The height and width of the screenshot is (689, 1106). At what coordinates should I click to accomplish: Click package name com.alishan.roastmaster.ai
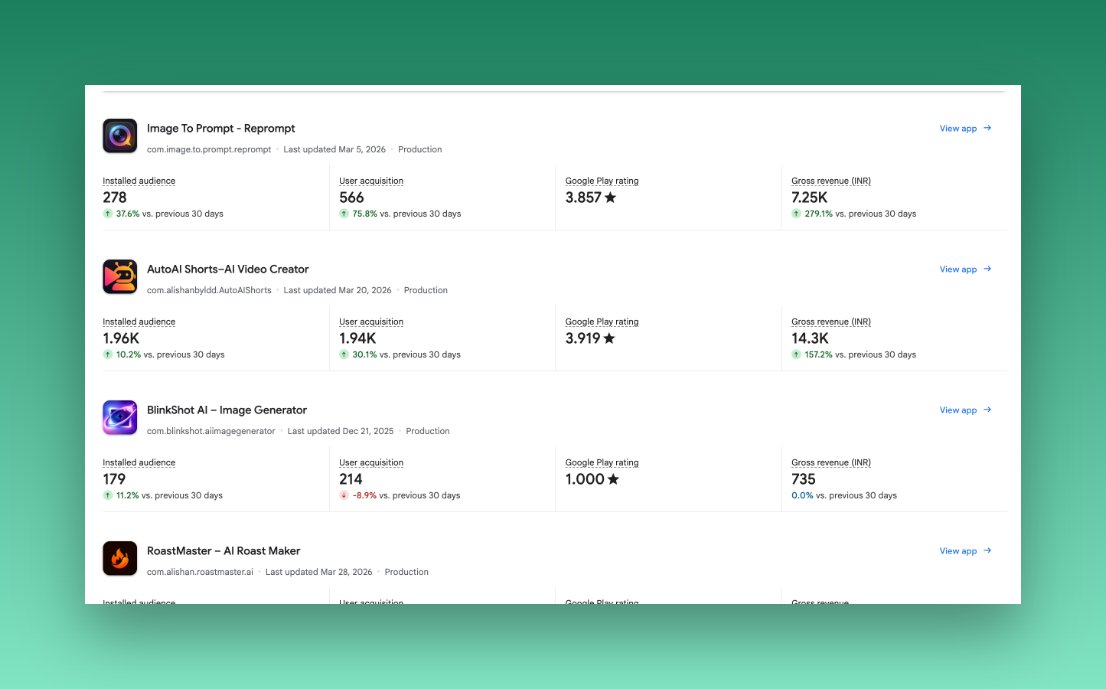(x=200, y=572)
